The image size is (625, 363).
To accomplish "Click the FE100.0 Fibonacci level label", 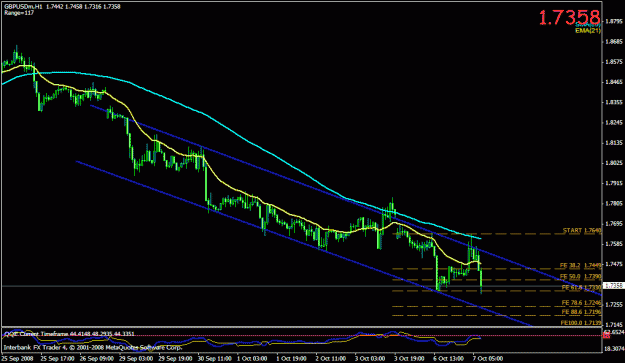I will (581, 323).
